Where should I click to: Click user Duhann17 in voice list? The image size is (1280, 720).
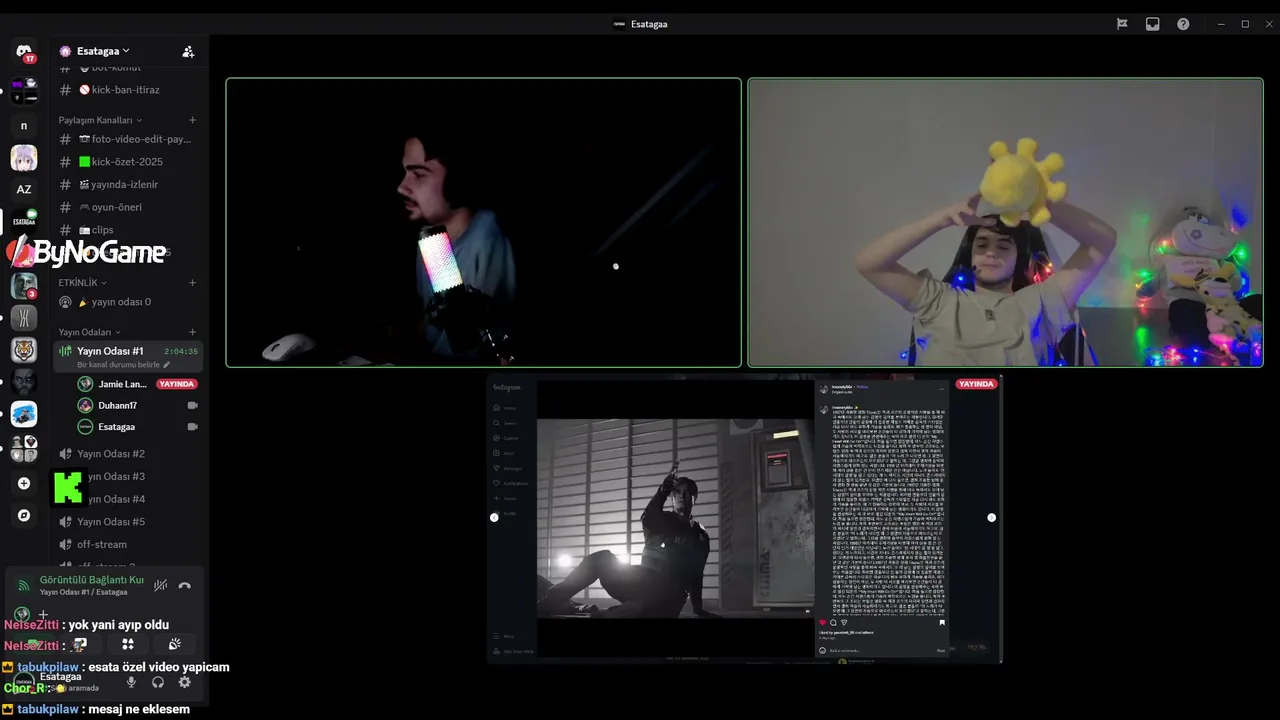138,406
